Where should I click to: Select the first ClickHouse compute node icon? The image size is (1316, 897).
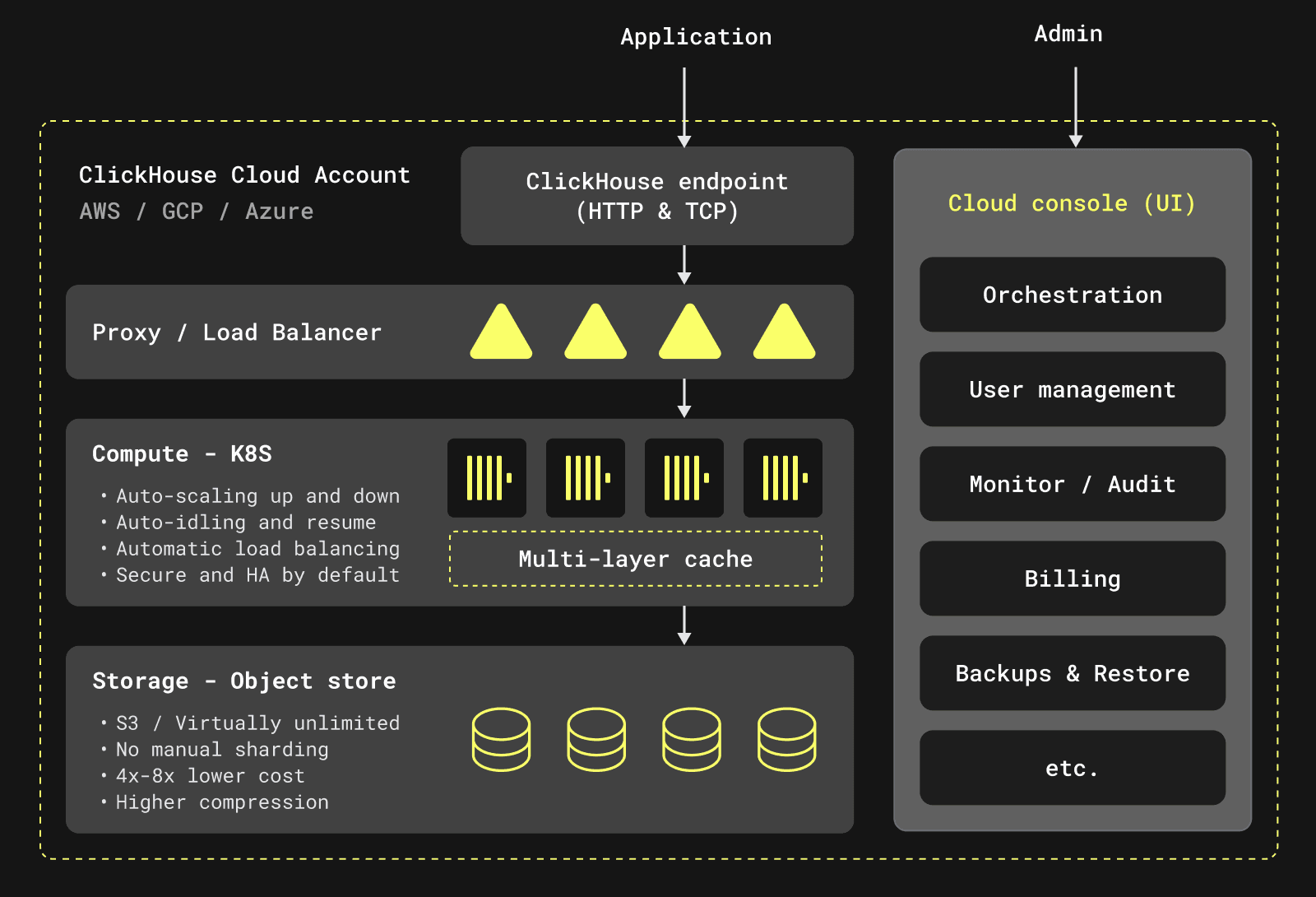click(487, 477)
